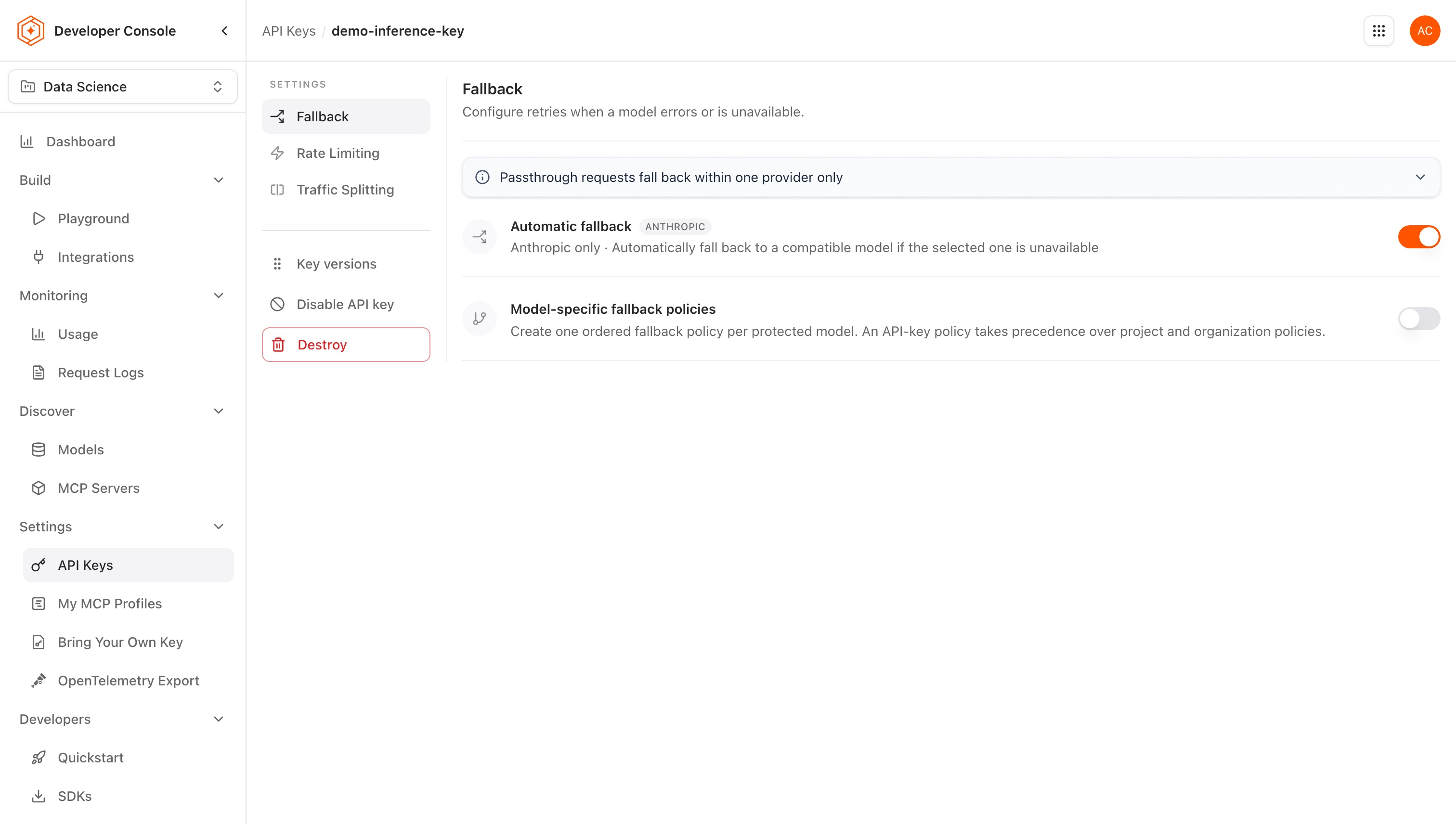Image resolution: width=1456 pixels, height=824 pixels.
Task: Click the Destroy button
Action: pos(346,345)
